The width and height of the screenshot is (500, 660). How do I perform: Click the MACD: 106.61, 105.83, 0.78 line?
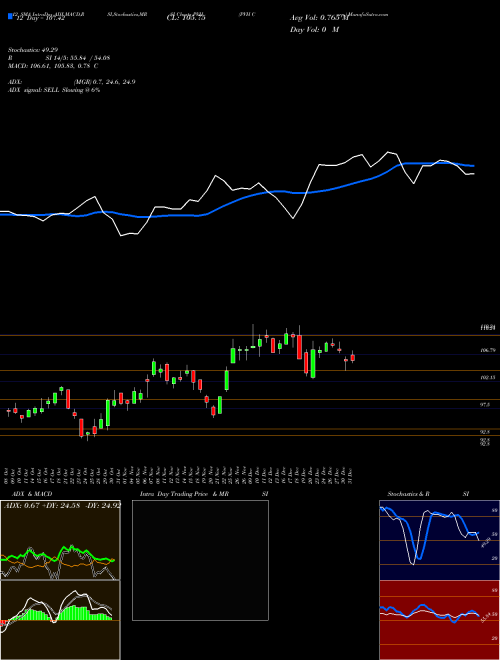pos(53,66)
